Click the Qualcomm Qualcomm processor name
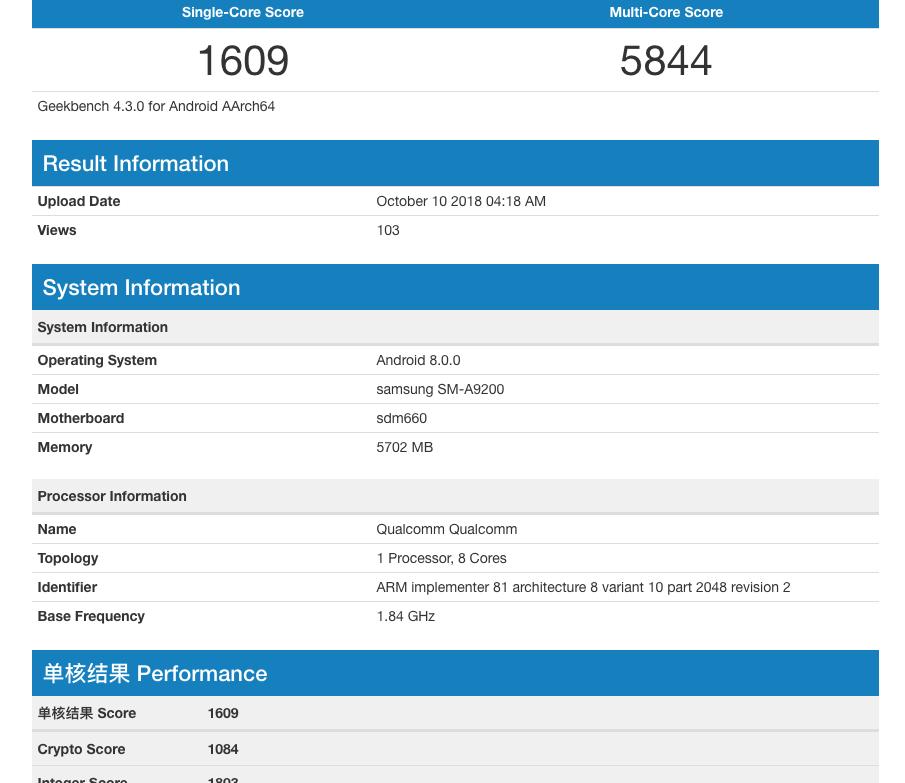905x783 pixels. click(446, 529)
